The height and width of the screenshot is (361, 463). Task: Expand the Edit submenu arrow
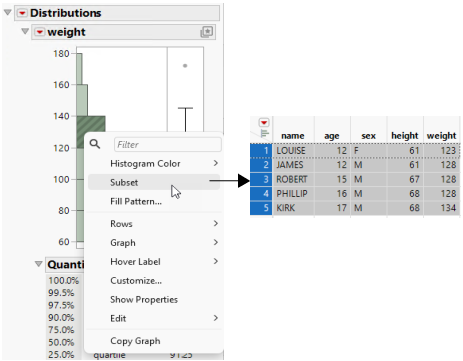(216, 318)
